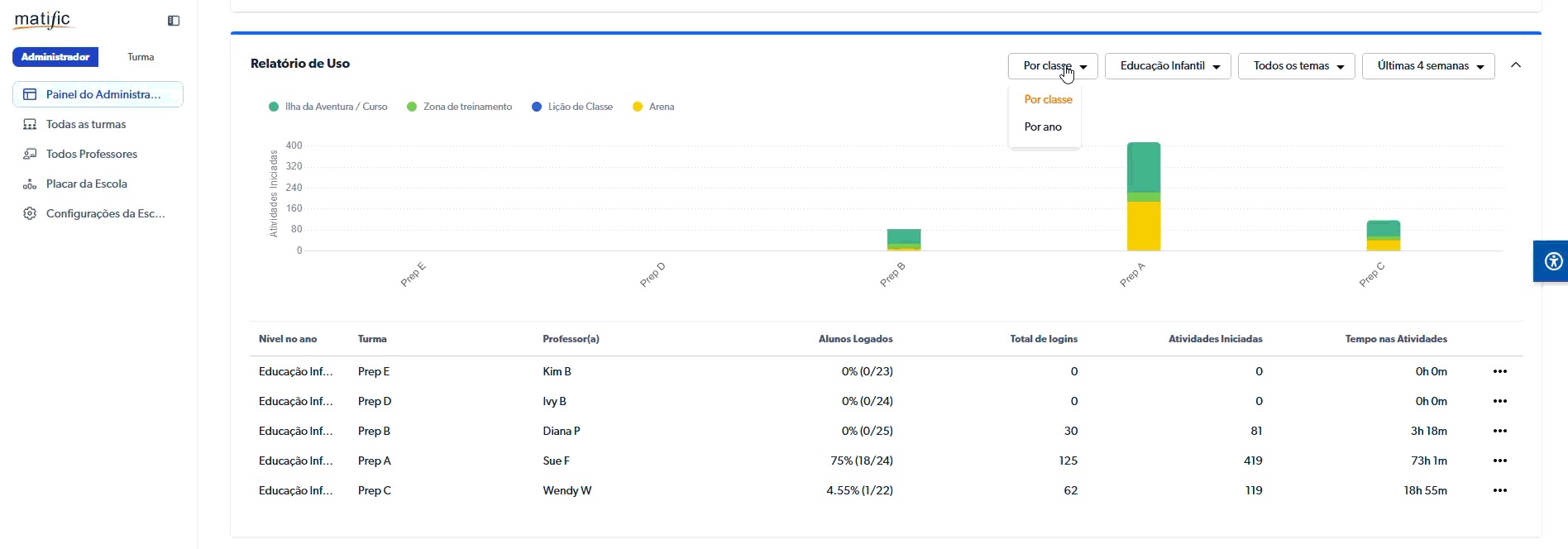This screenshot has width=1568, height=549.
Task: Click three-dot menu for Prep C
Action: click(1499, 491)
